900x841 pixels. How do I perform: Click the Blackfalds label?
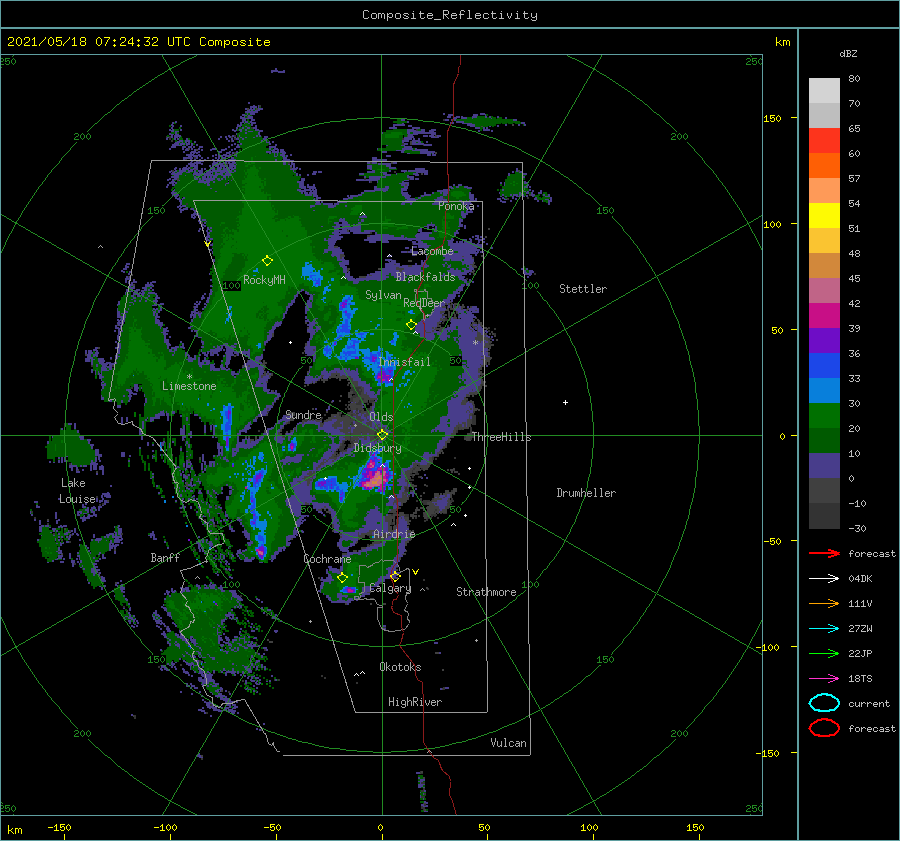[425, 277]
